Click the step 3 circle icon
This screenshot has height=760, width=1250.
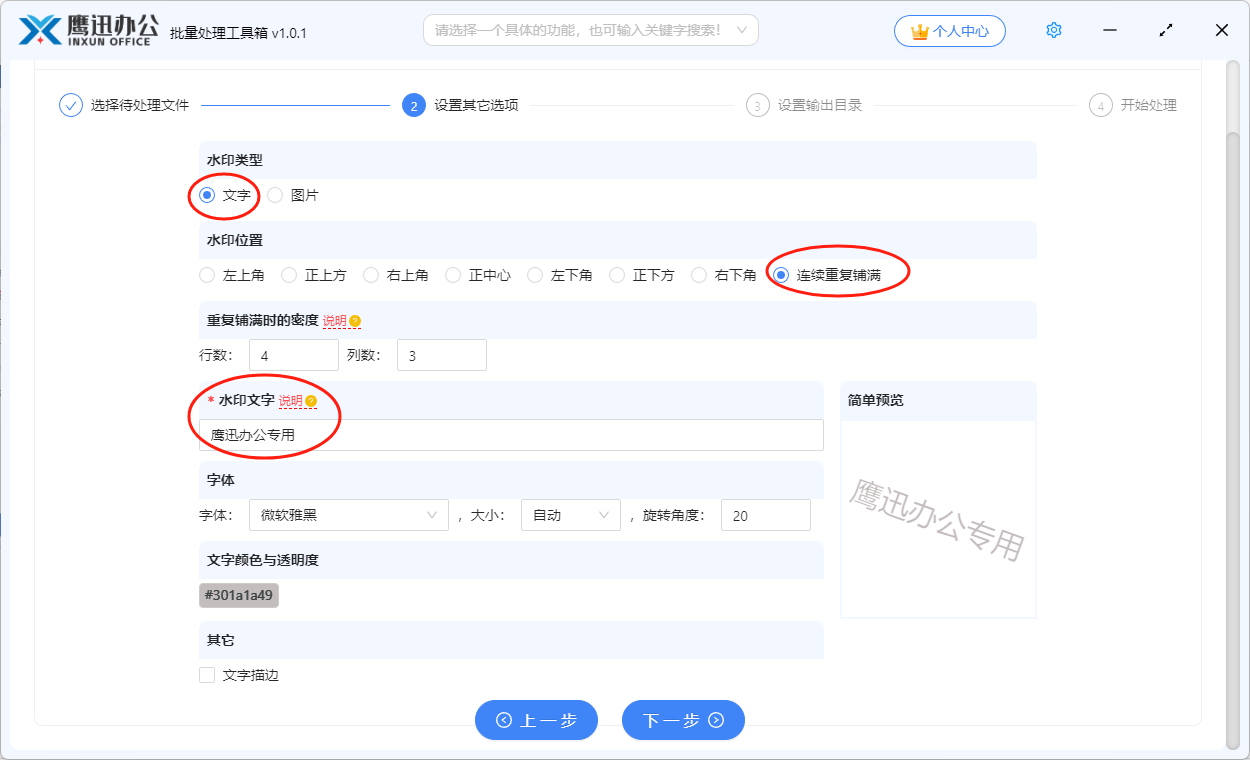pyautogui.click(x=757, y=106)
